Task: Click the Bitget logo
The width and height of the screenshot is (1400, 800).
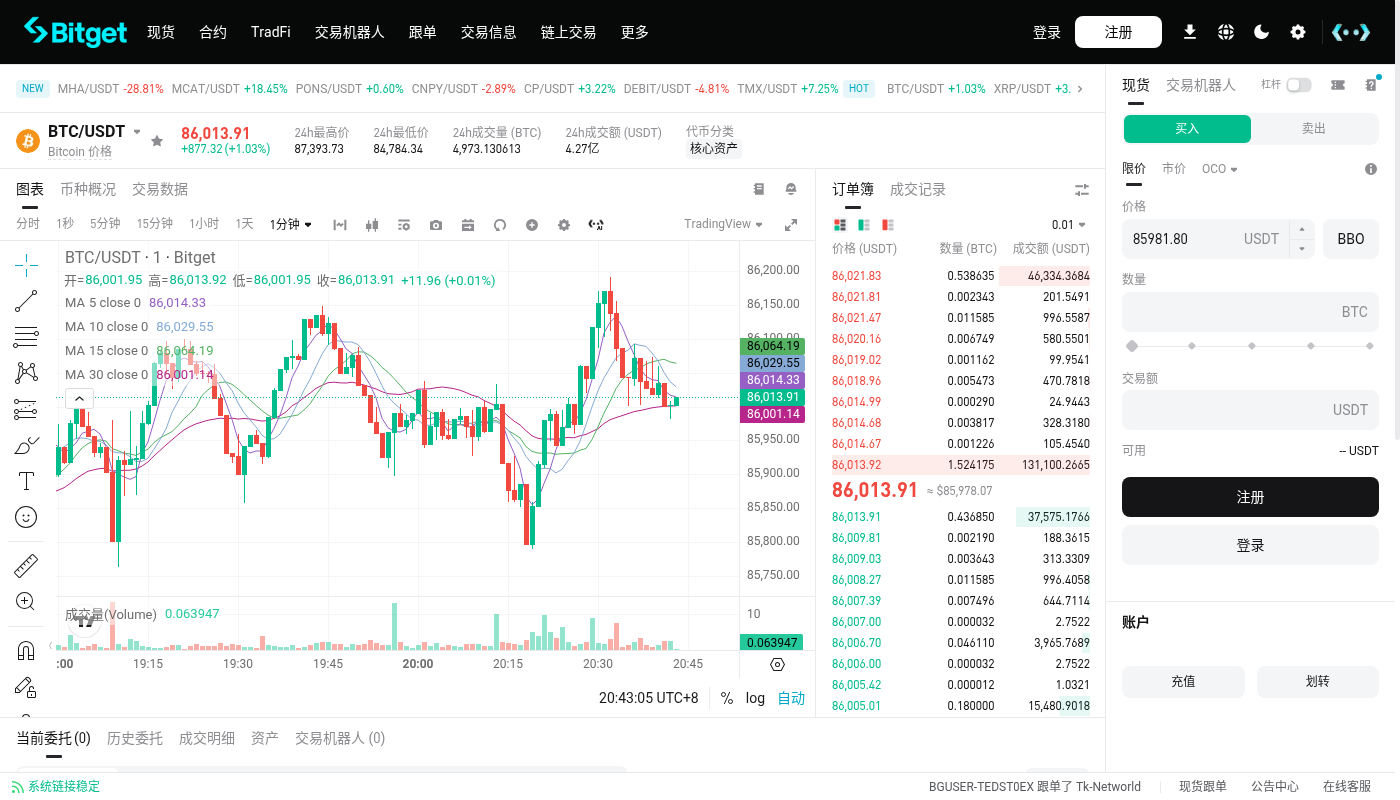Action: [76, 32]
